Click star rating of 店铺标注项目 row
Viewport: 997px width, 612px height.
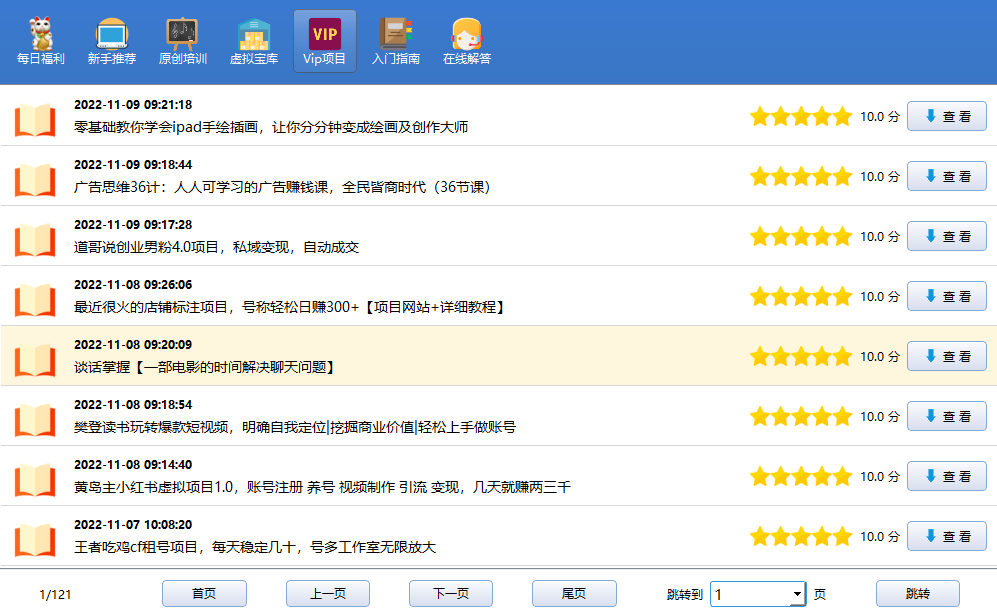[x=801, y=297]
